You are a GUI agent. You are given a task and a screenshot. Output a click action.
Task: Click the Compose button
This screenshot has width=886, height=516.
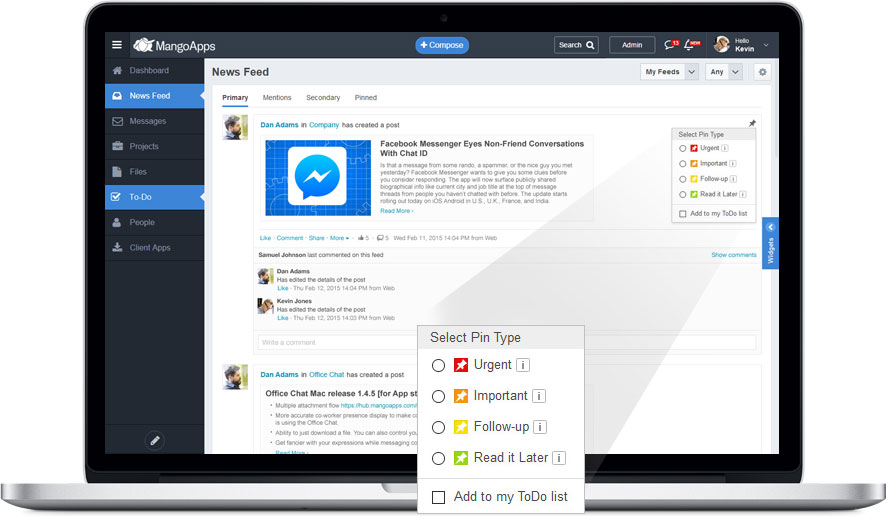point(442,45)
